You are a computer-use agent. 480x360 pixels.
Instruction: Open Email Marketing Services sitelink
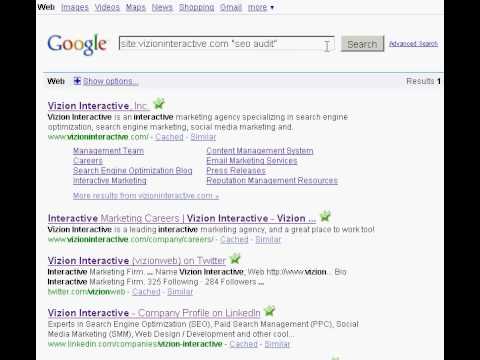(x=252, y=161)
